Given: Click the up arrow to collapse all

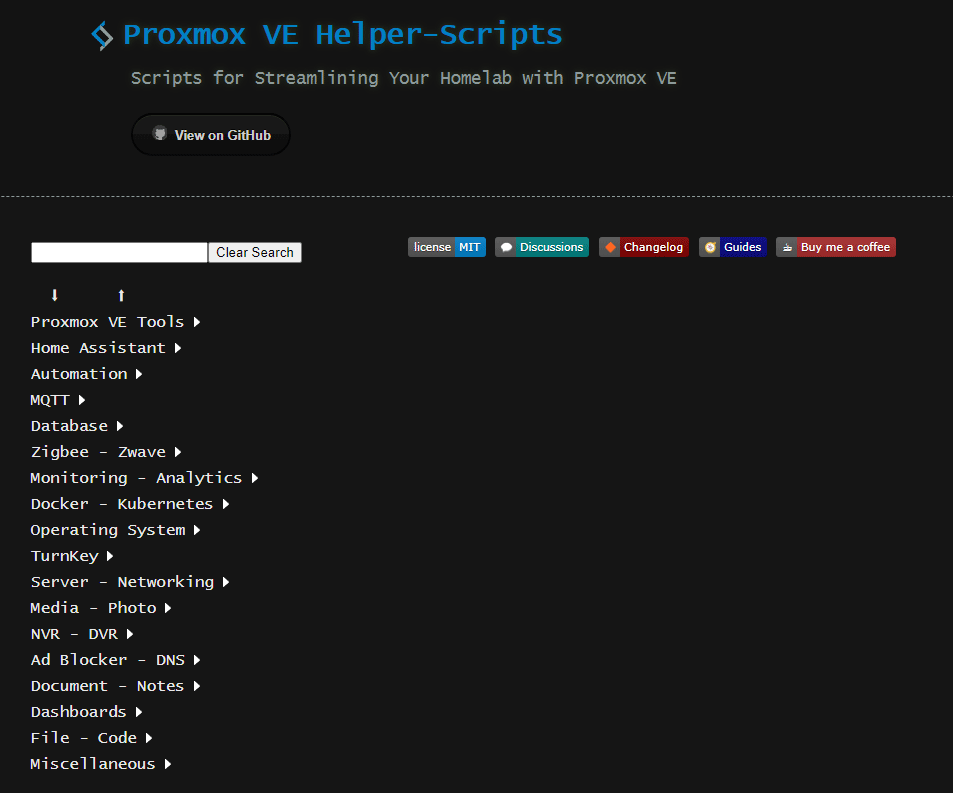Looking at the screenshot, I should [121, 295].
